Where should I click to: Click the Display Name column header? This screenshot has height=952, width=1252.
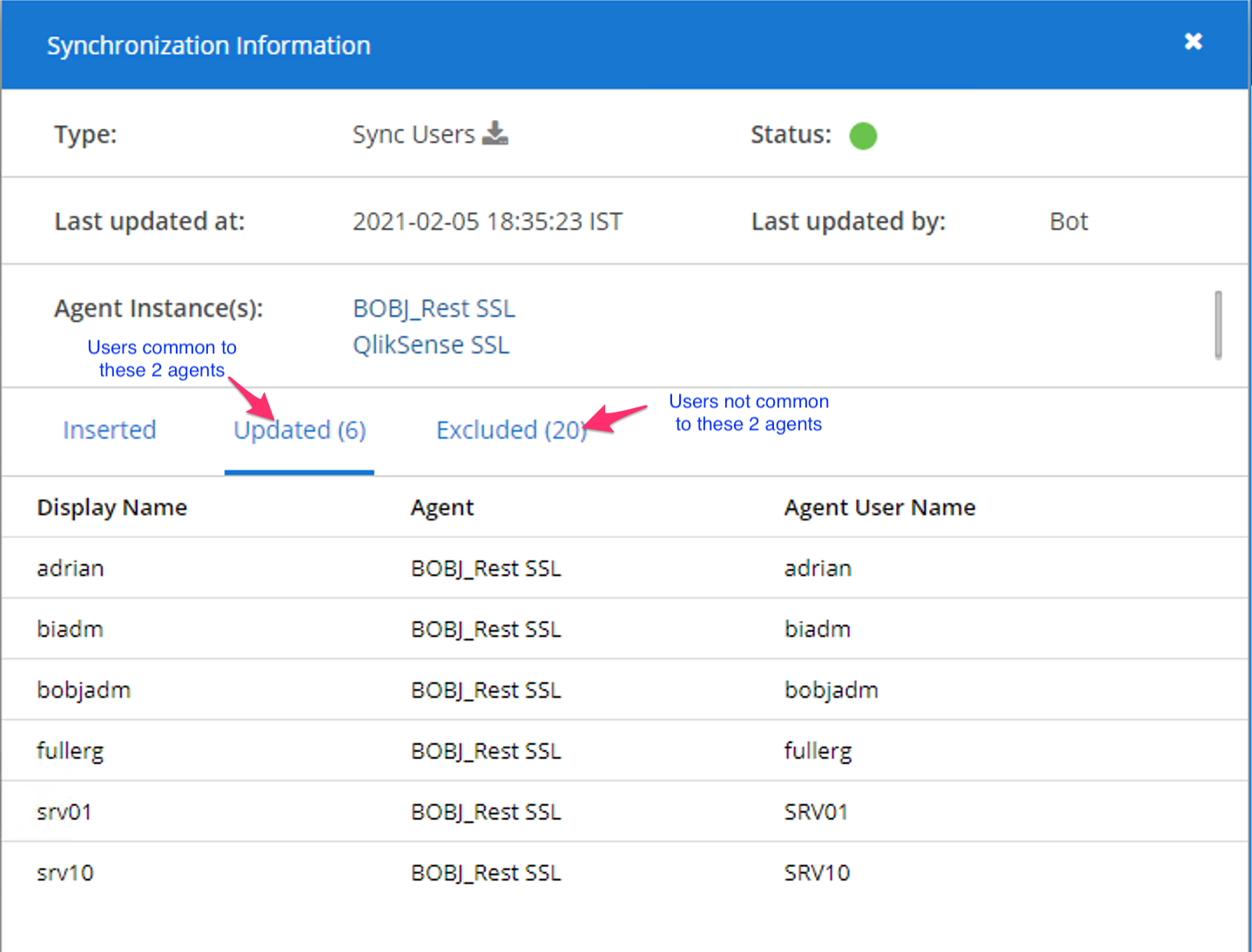(x=112, y=507)
